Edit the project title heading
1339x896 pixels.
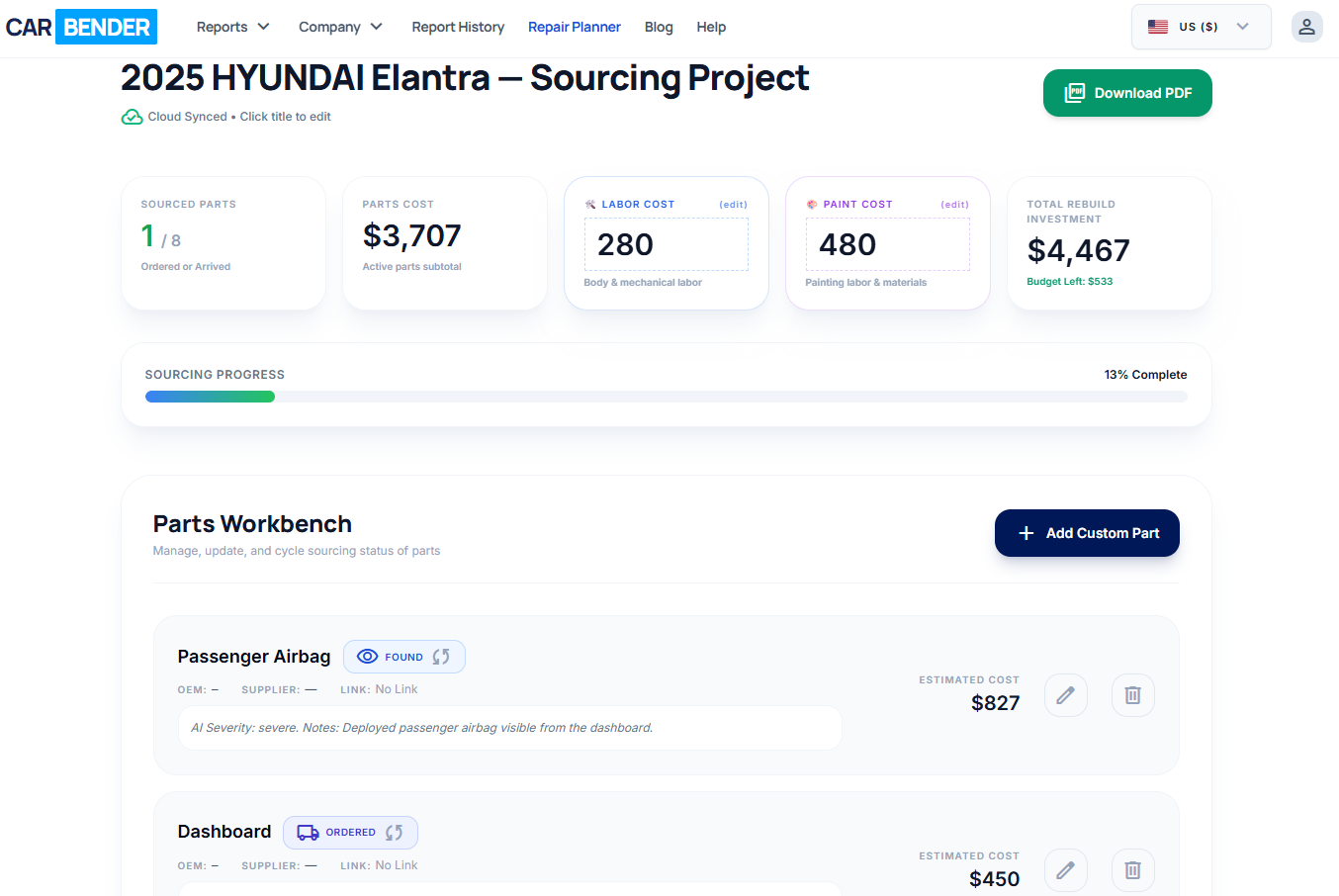coord(465,78)
